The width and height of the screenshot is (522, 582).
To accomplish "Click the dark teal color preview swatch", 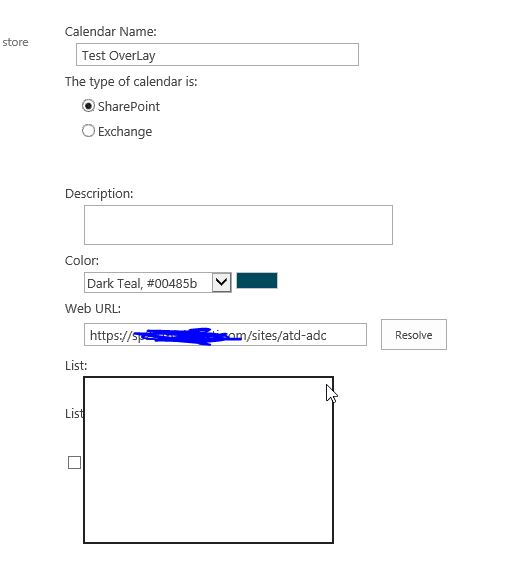I will click(x=257, y=281).
